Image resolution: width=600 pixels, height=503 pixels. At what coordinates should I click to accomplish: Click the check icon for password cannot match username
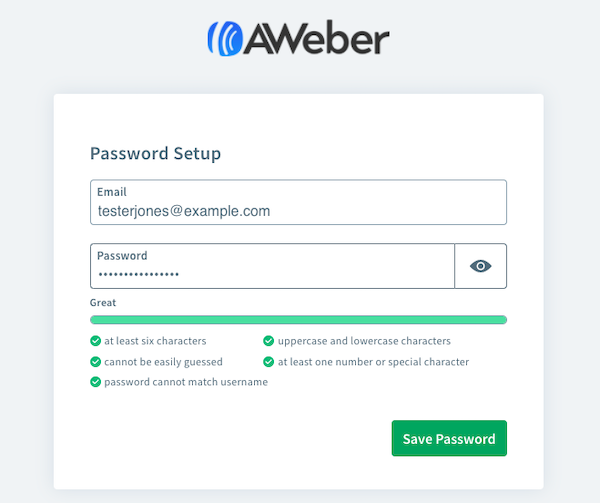[x=95, y=382]
